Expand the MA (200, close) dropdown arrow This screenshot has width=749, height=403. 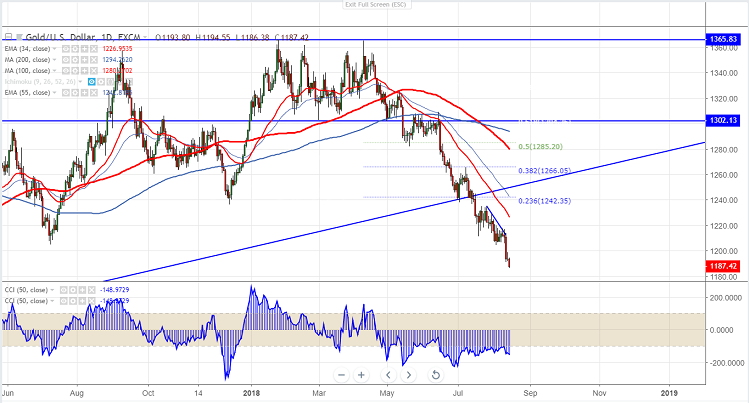(54, 60)
